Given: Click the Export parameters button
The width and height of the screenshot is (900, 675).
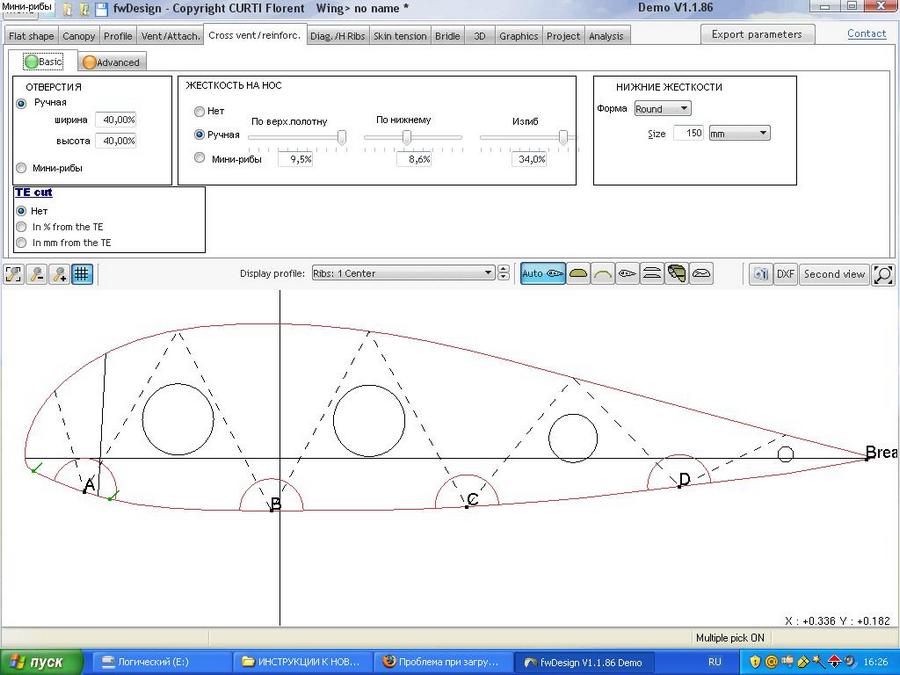Looking at the screenshot, I should pos(756,34).
